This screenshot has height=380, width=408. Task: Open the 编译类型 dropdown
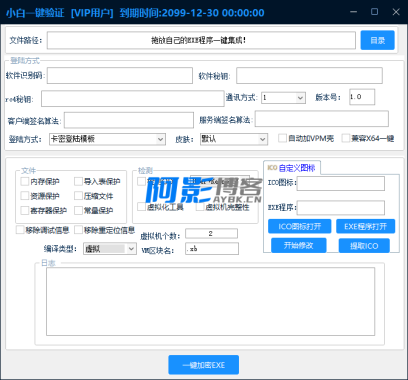[x=110, y=249]
